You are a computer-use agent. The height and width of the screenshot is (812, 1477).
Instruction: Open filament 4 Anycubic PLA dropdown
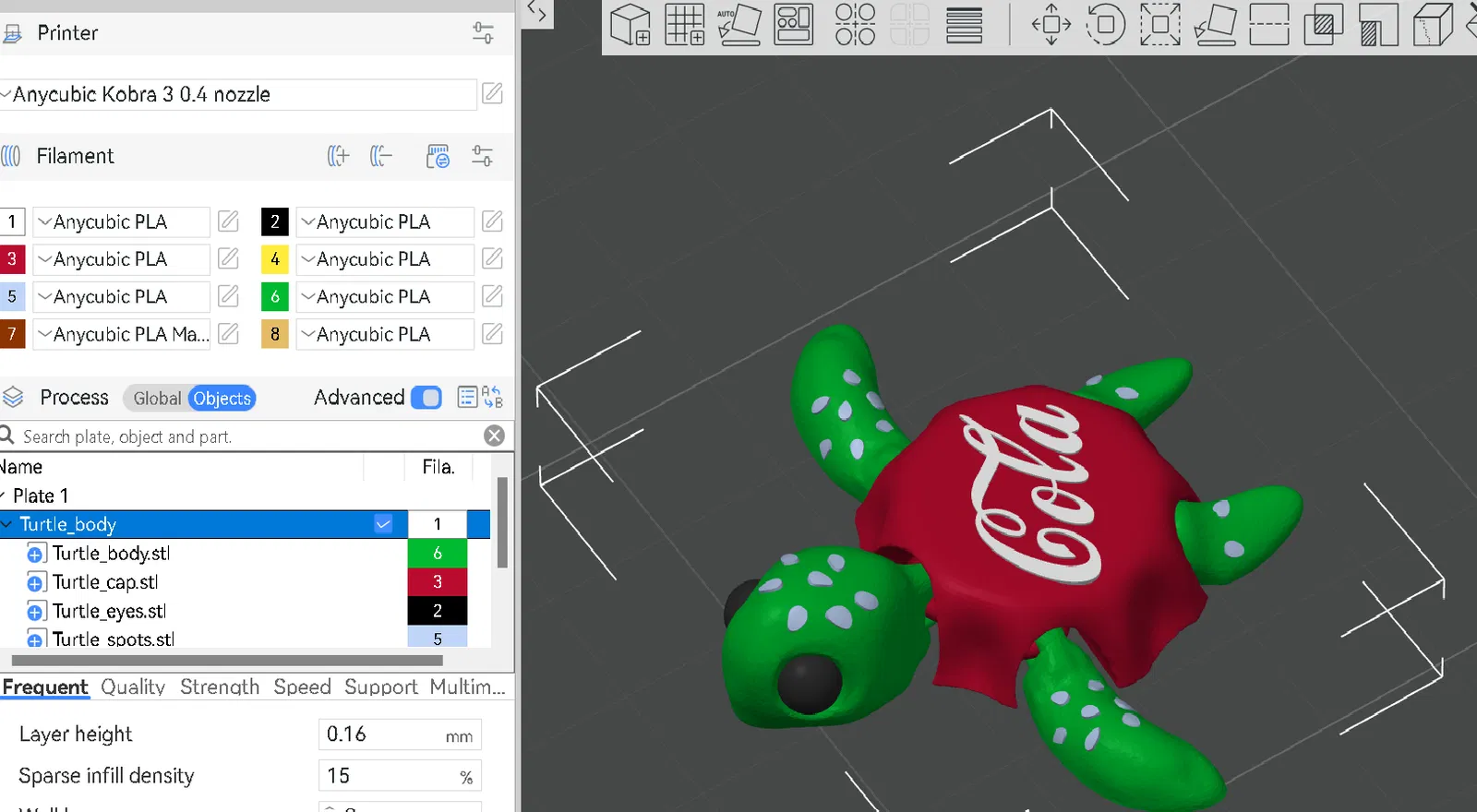[385, 259]
